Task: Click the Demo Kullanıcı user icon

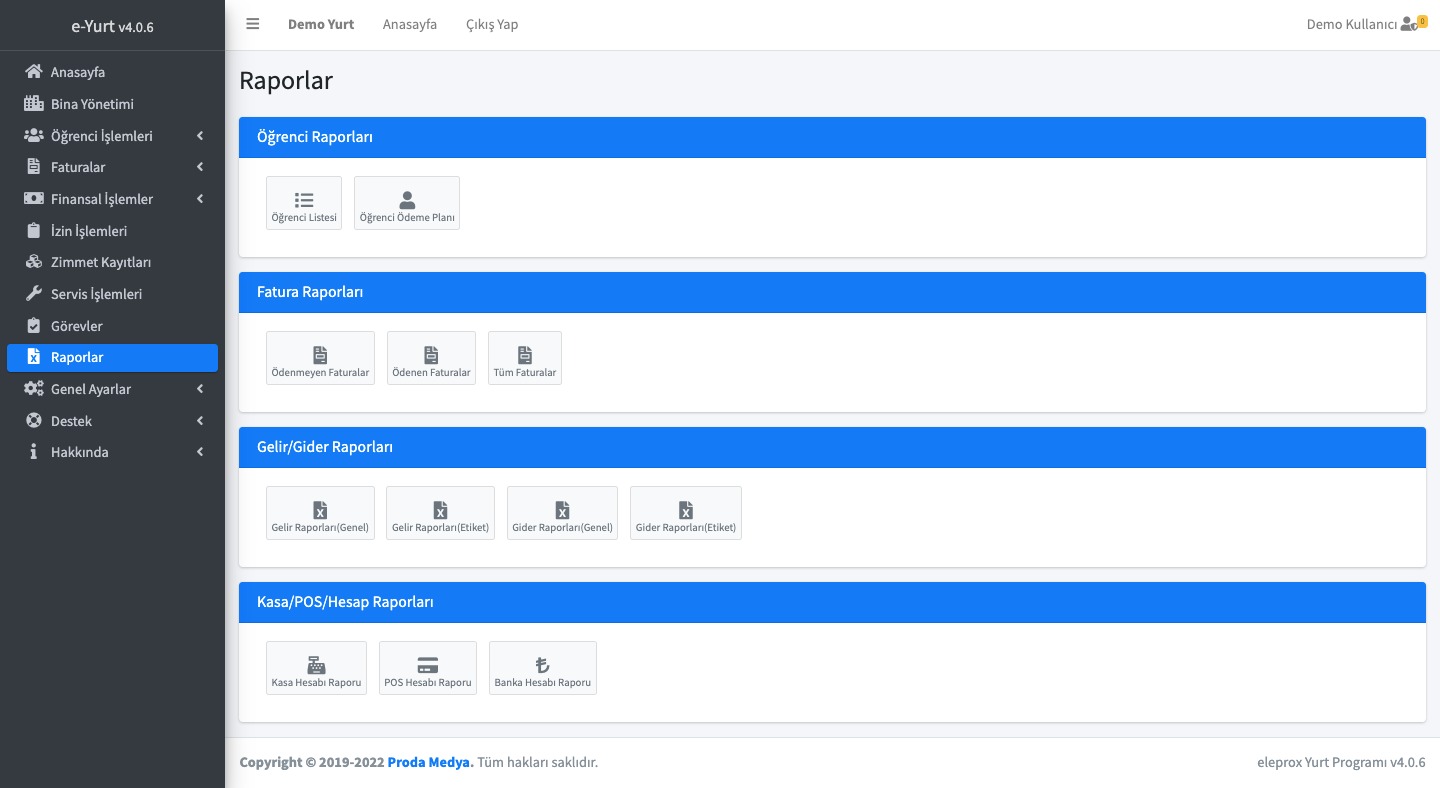Action: point(1409,24)
